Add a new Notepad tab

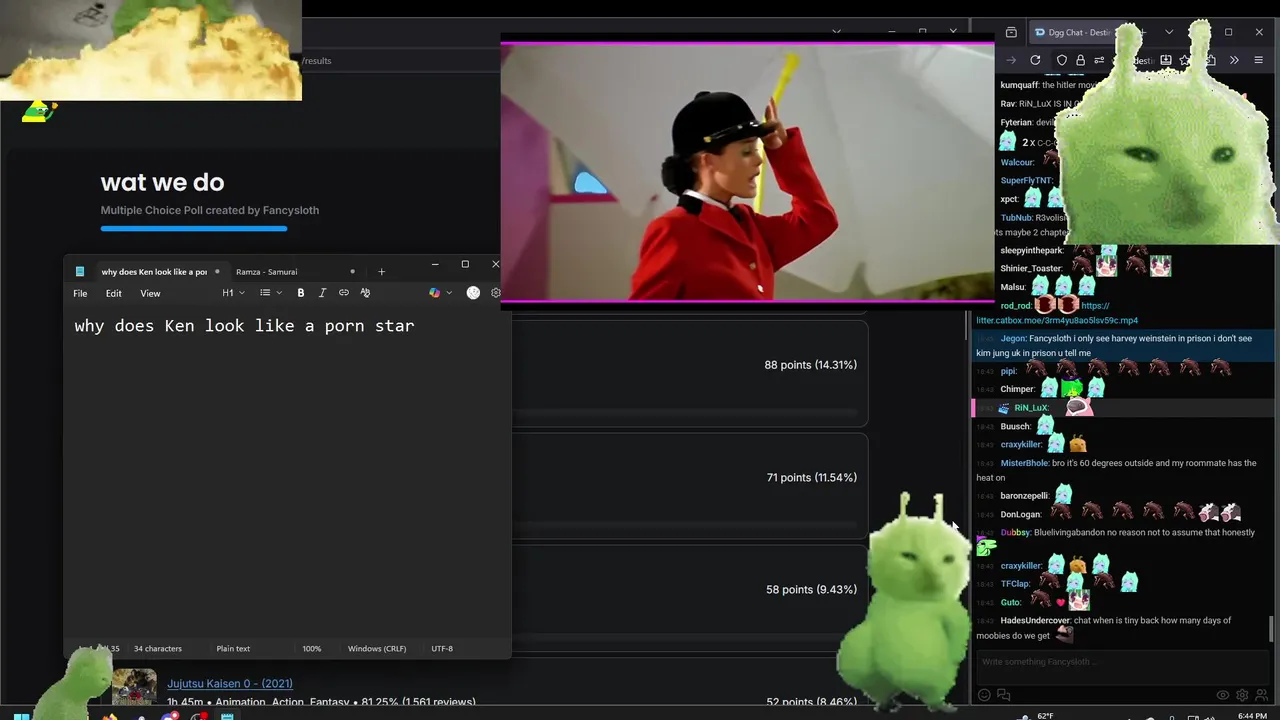click(x=381, y=272)
